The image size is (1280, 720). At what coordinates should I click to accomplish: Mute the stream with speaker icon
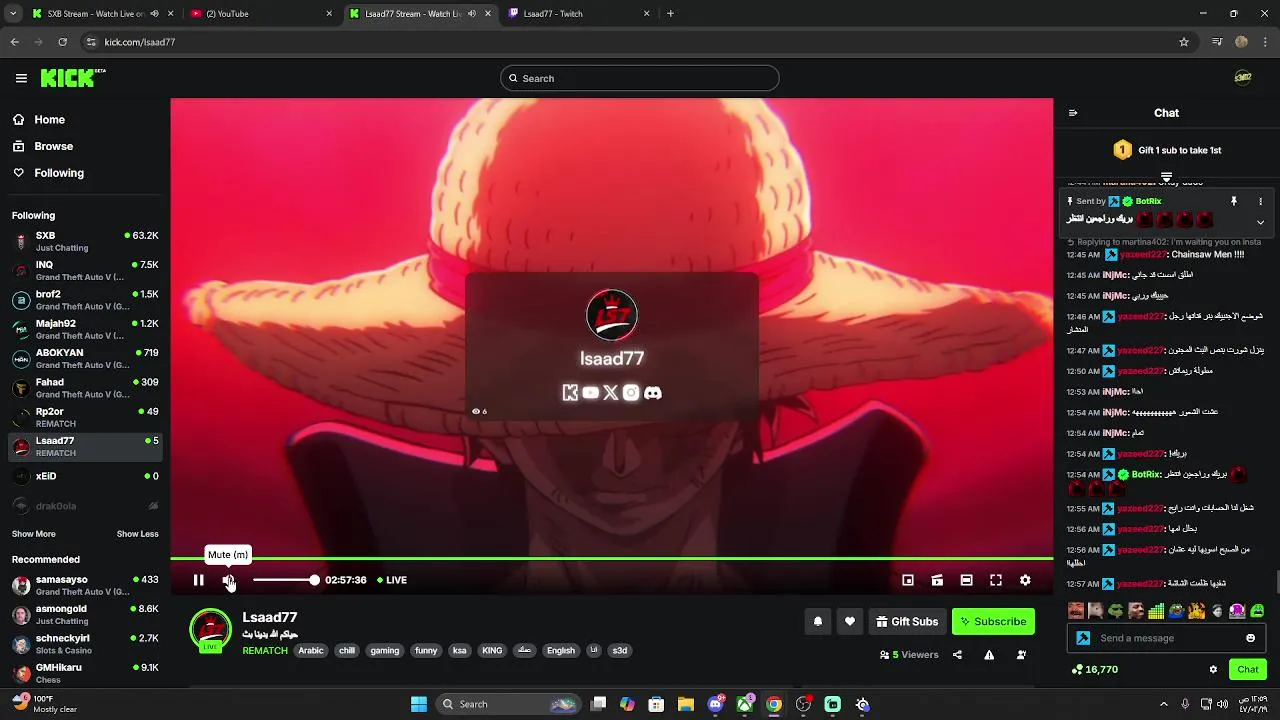pyautogui.click(x=228, y=580)
